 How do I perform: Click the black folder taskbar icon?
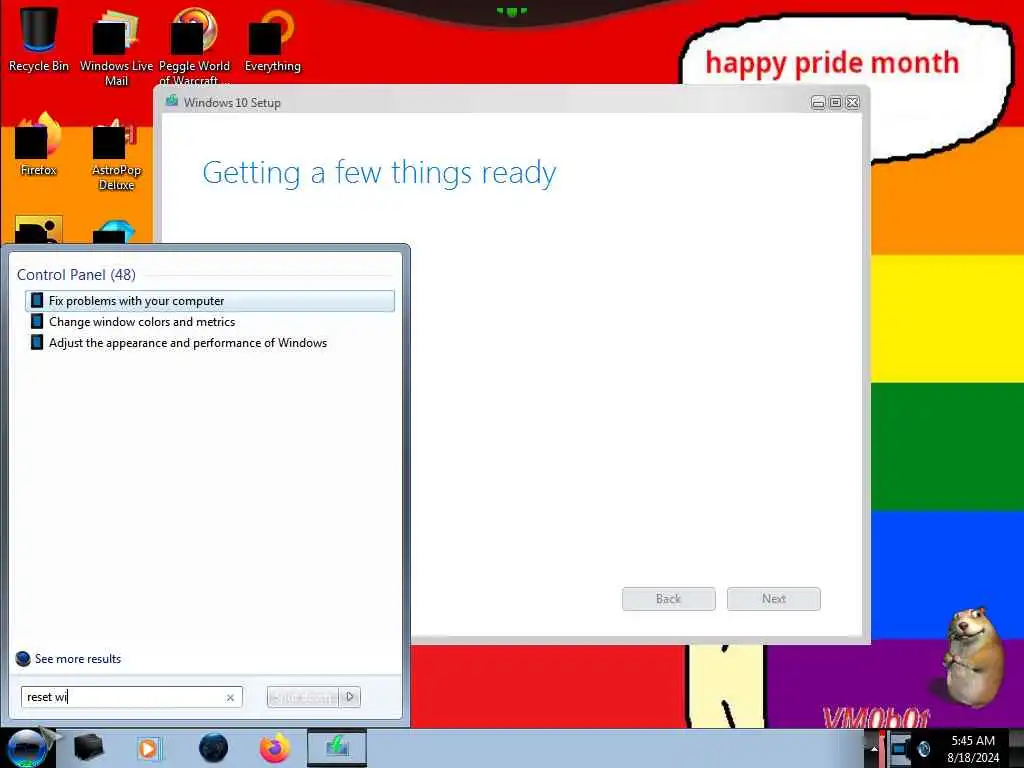(88, 748)
